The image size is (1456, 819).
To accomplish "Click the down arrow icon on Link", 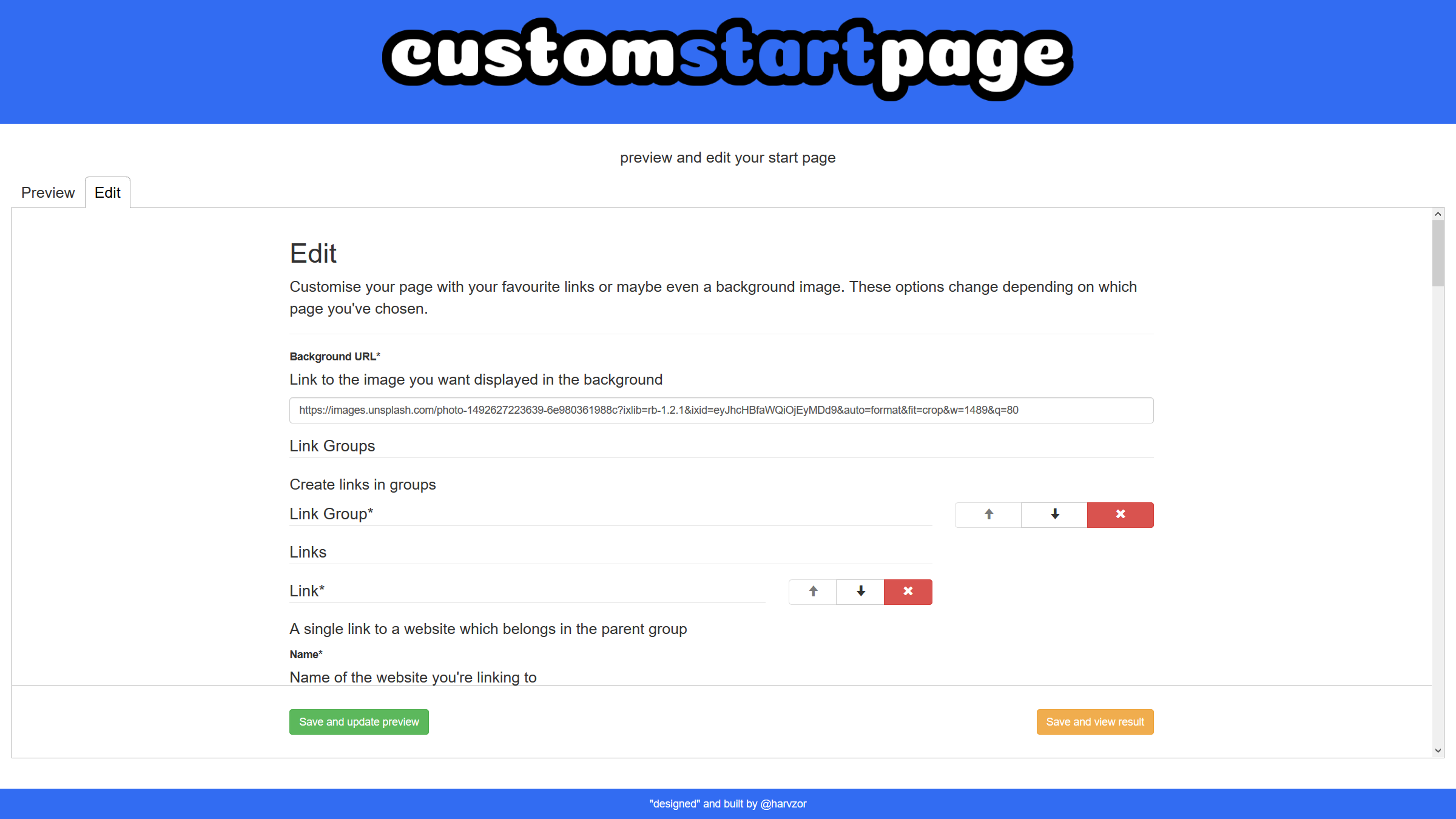I will tap(860, 591).
